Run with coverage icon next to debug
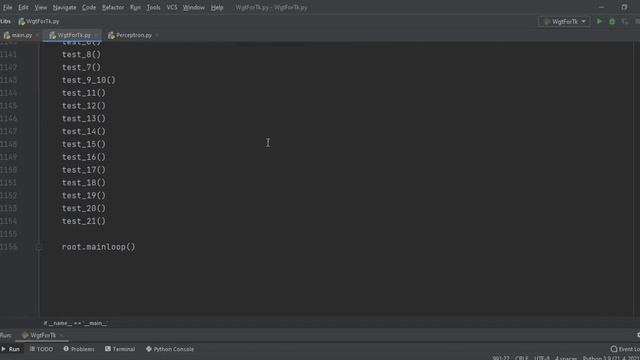Image resolution: width=640 pixels, height=360 pixels. [625, 21]
